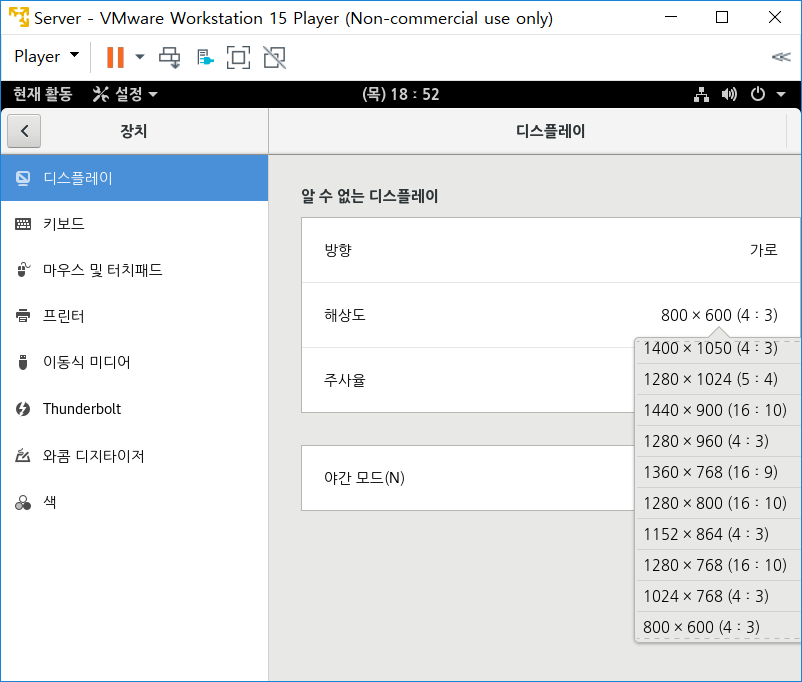The image size is (802, 682).
Task: Collapse the VMware toolbar with double chevron
Action: 781,57
